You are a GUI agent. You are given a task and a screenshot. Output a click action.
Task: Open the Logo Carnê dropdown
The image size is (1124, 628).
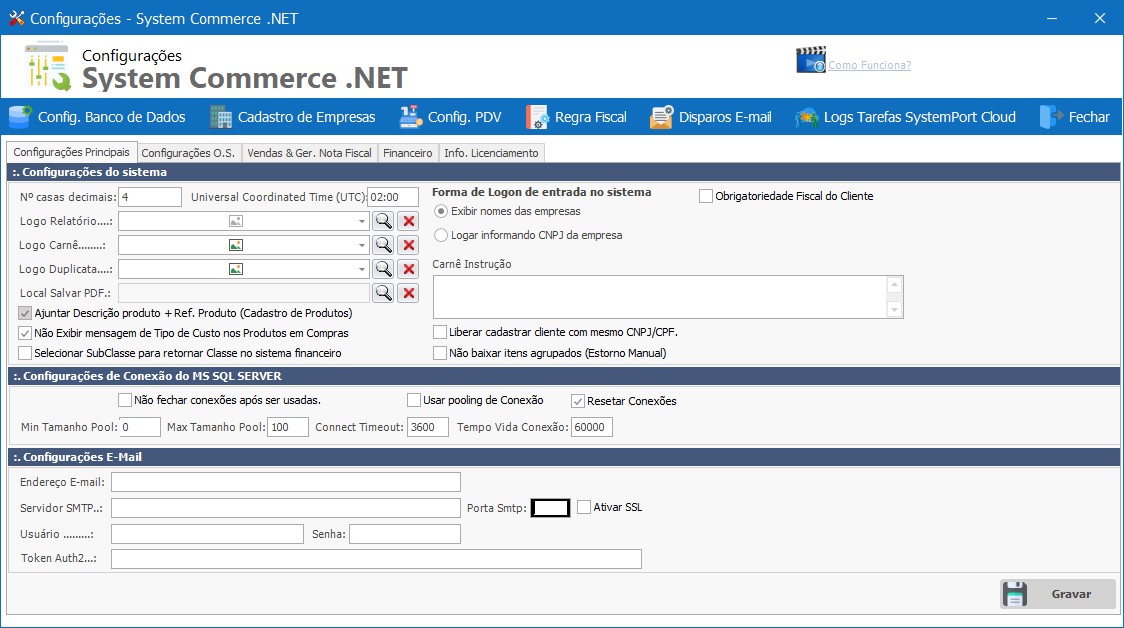pos(364,244)
